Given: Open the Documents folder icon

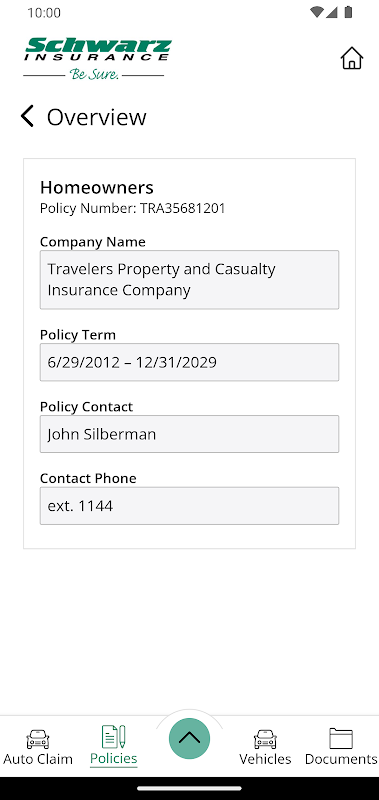Looking at the screenshot, I should 341,738.
